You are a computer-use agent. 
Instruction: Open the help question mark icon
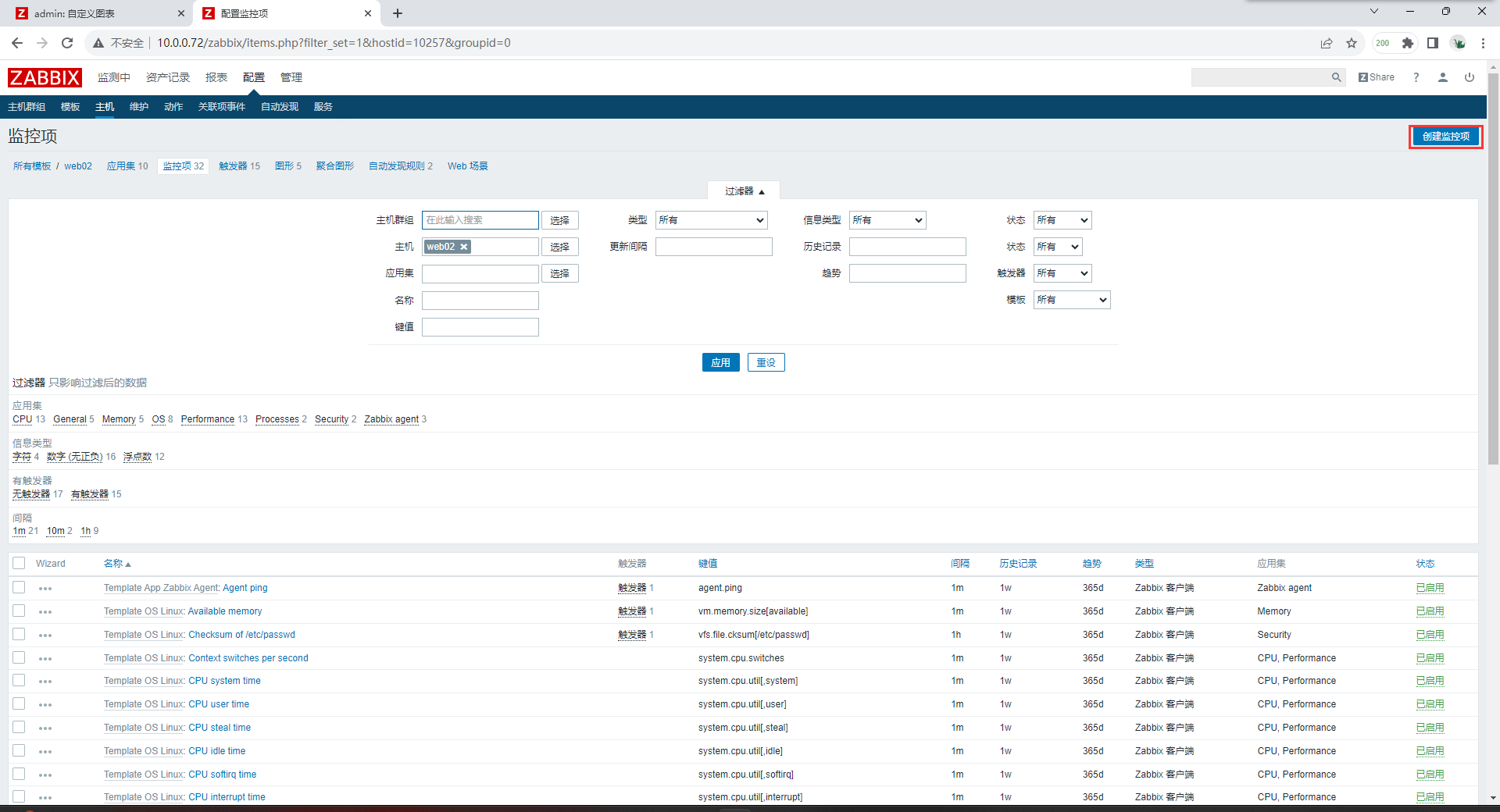coord(1416,77)
